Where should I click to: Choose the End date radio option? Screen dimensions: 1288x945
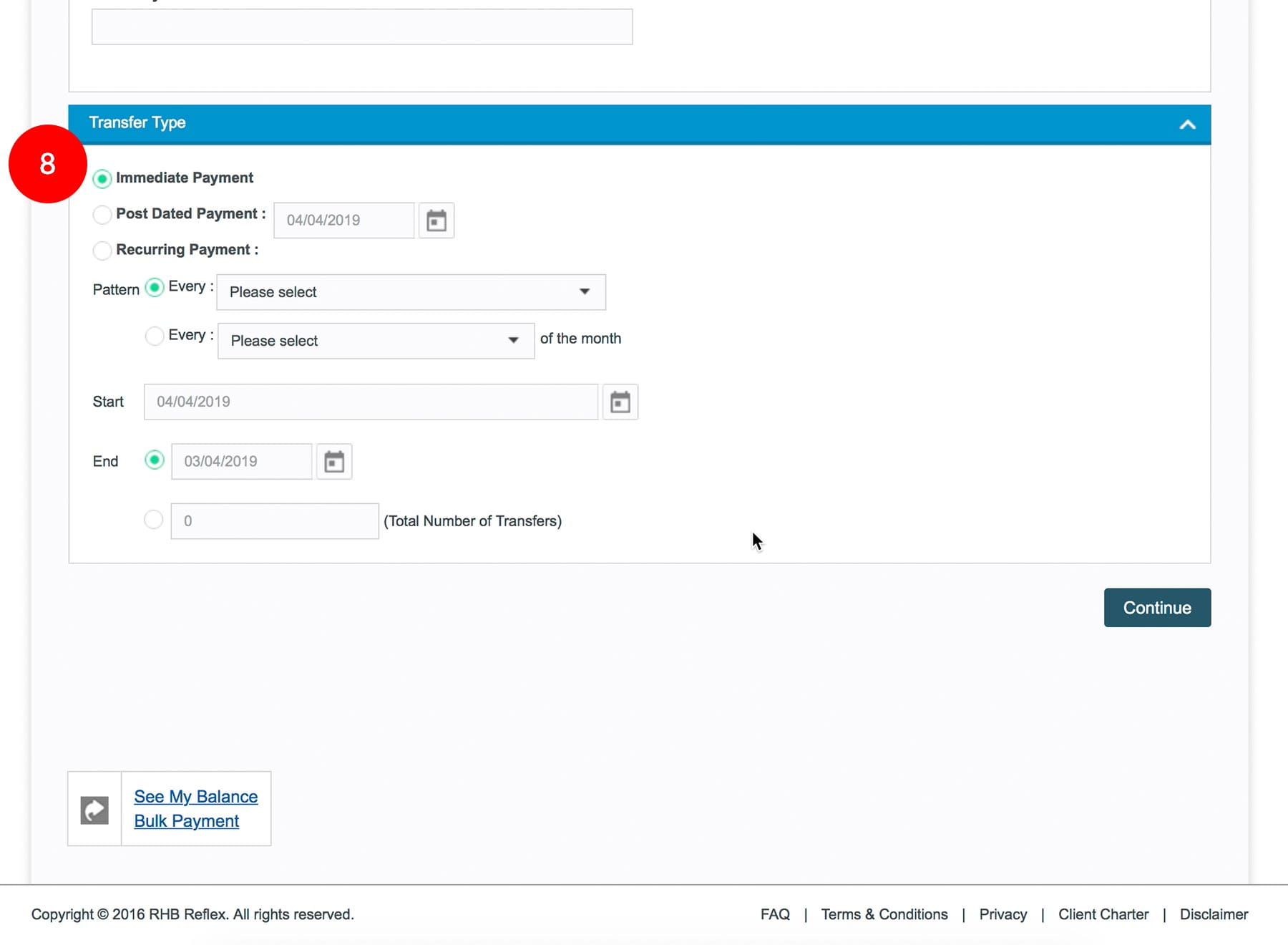pos(154,460)
